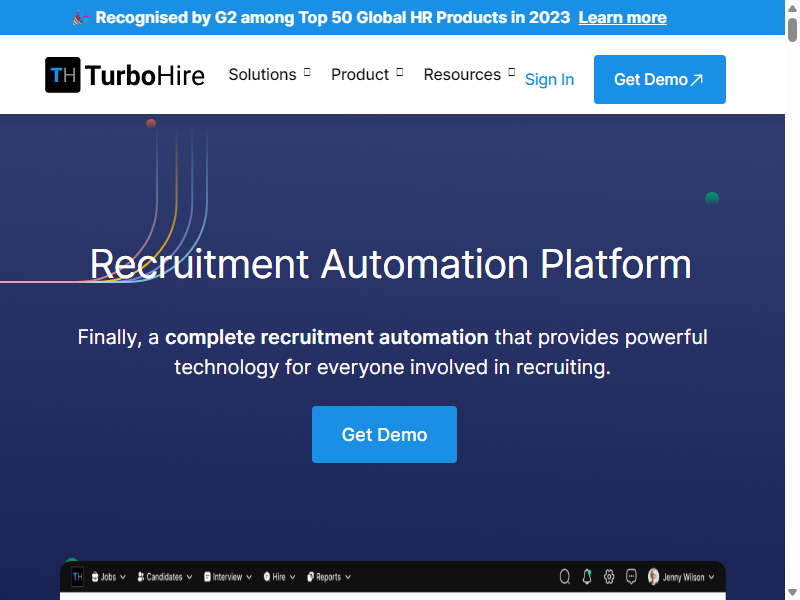This screenshot has height=600, width=800.
Task: Click the Learn more banner link
Action: (x=622, y=18)
